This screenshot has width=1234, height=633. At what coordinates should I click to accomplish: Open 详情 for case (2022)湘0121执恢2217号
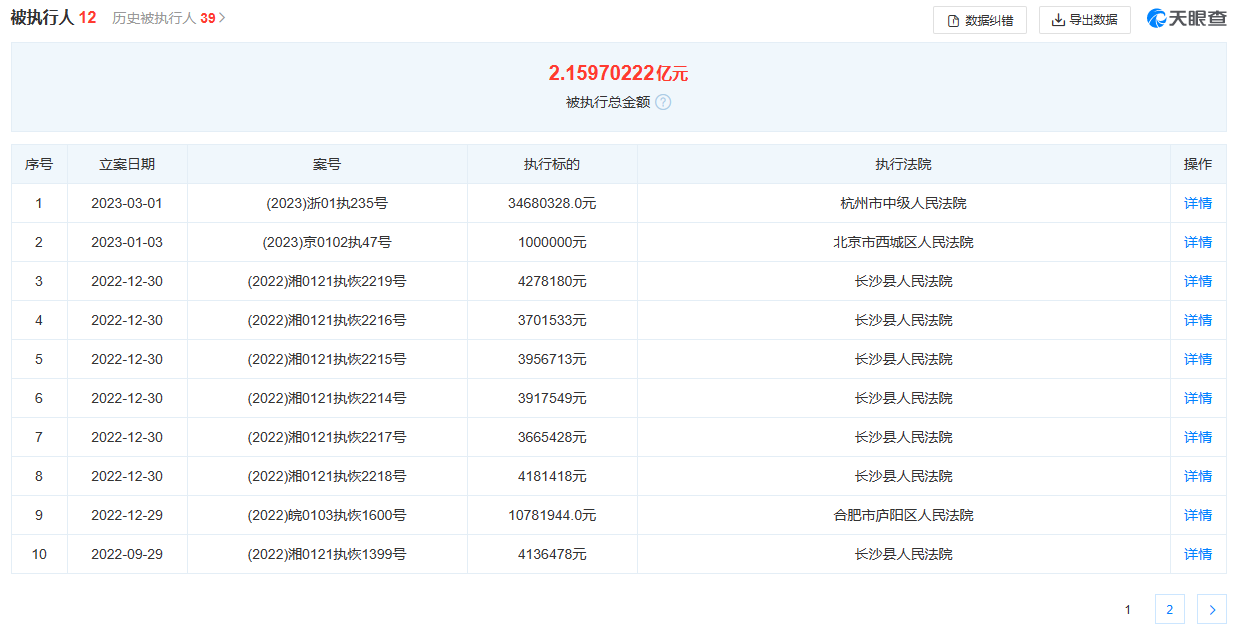[x=1198, y=437]
